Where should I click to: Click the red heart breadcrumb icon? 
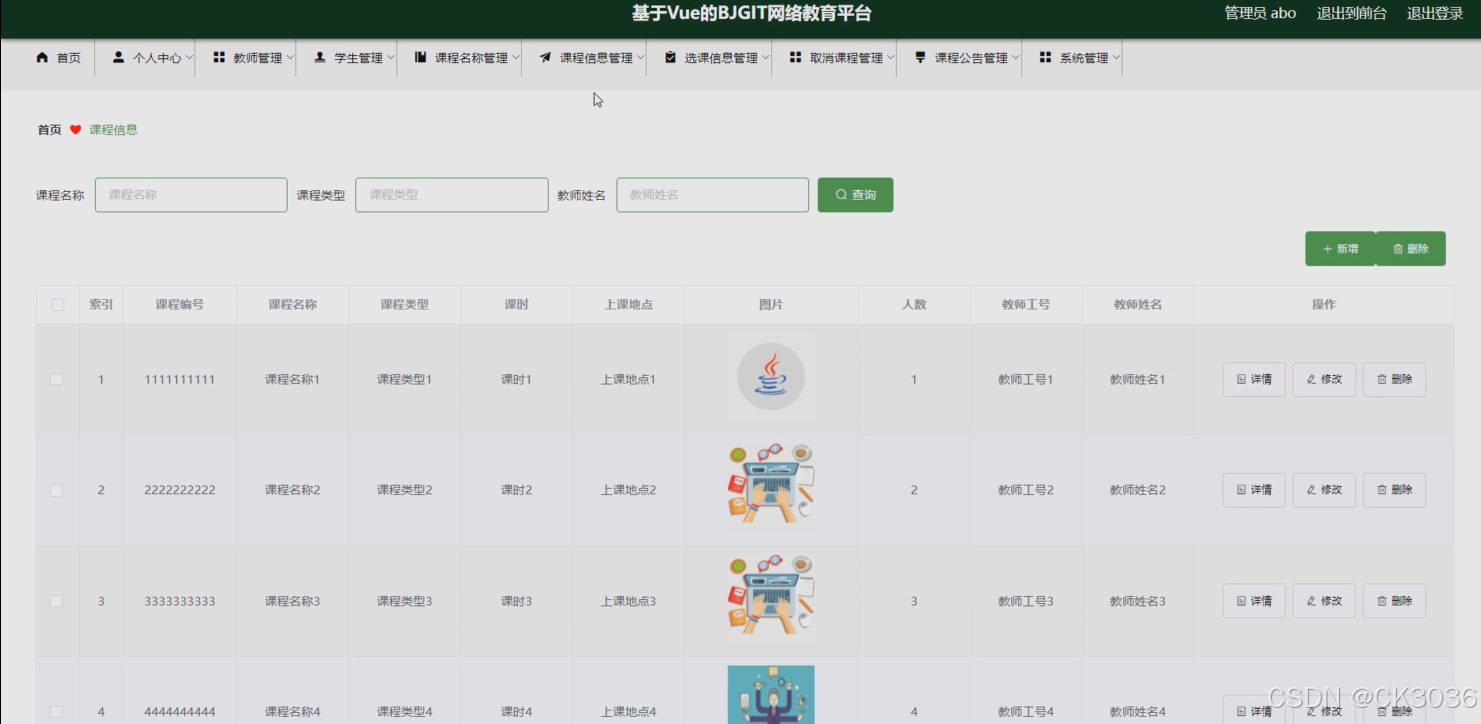click(x=75, y=130)
